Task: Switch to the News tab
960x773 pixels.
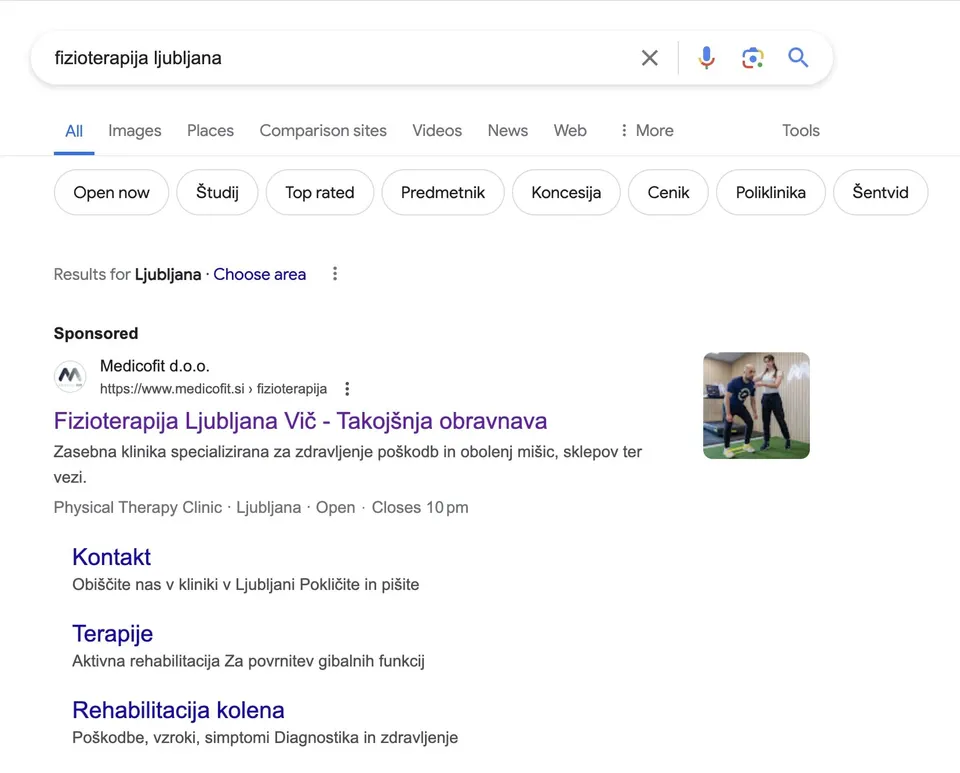Action: click(508, 131)
